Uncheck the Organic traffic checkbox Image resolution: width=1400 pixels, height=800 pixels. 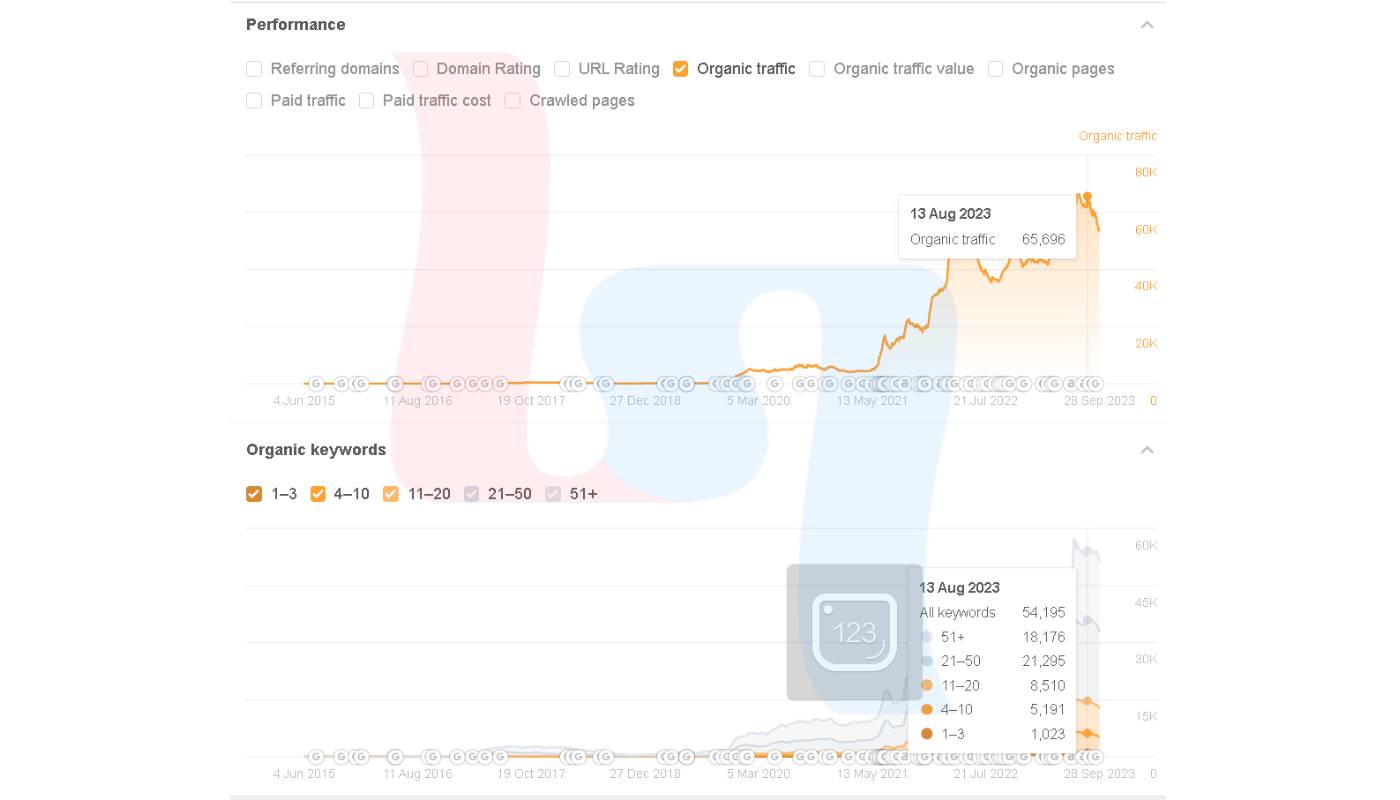click(x=681, y=69)
